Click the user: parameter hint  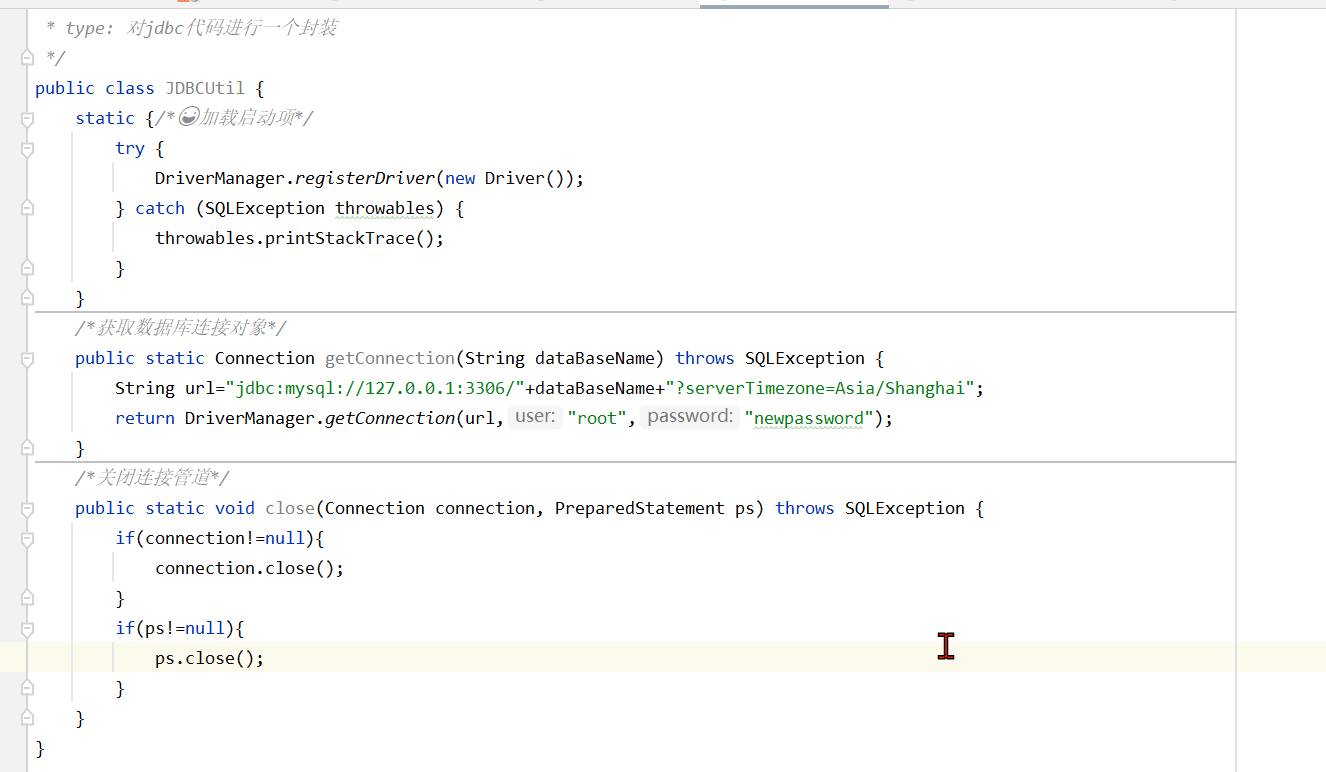(536, 417)
